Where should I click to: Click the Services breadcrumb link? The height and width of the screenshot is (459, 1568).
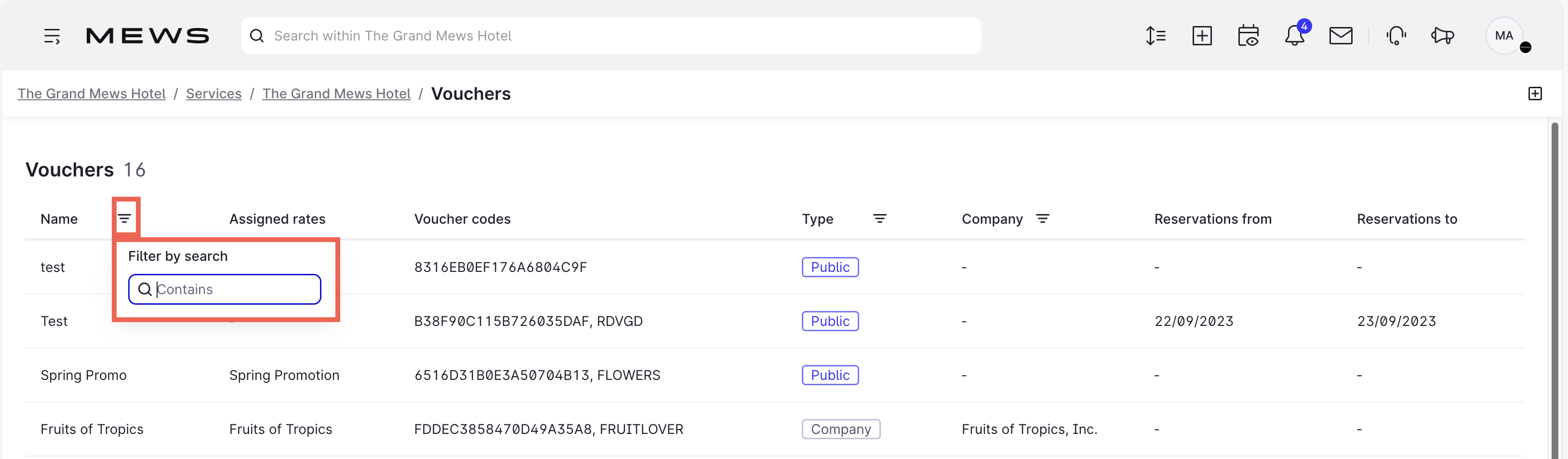click(x=213, y=94)
